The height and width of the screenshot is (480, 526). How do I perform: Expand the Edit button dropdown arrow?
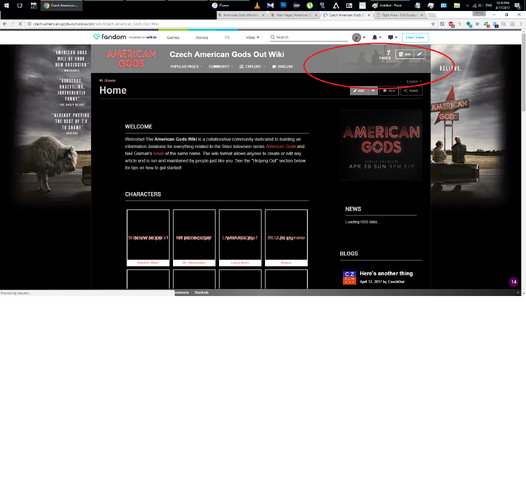(x=373, y=91)
